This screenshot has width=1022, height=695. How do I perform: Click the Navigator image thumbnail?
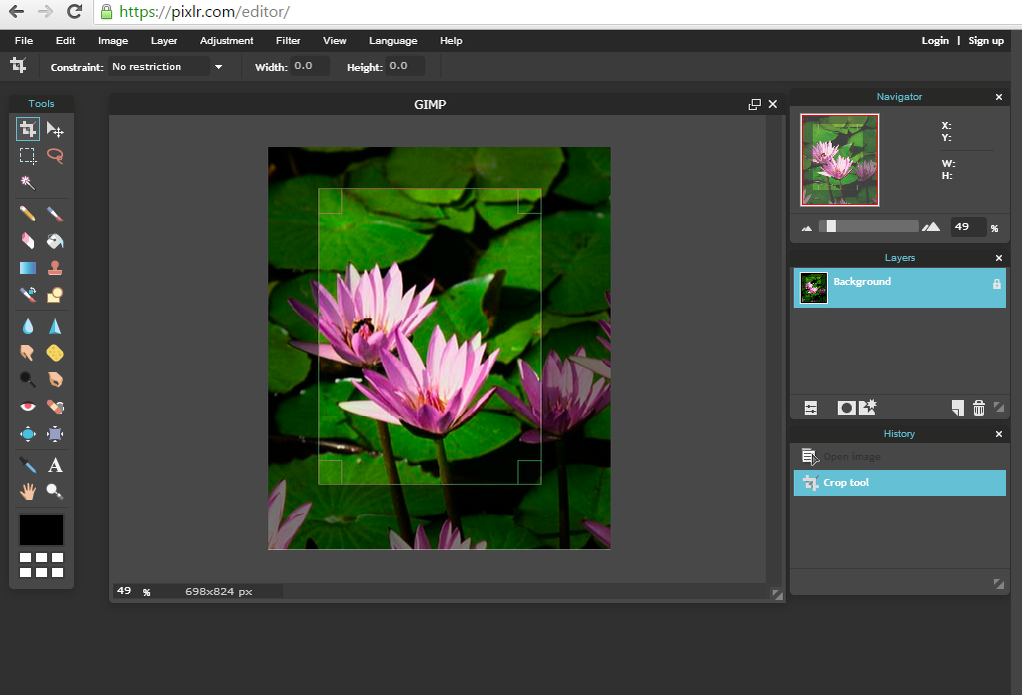(840, 160)
